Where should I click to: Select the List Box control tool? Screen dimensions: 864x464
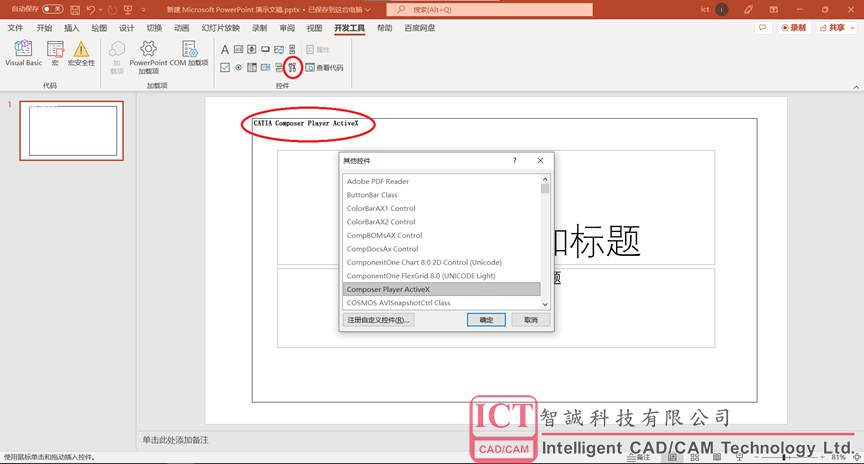pyautogui.click(x=265, y=67)
